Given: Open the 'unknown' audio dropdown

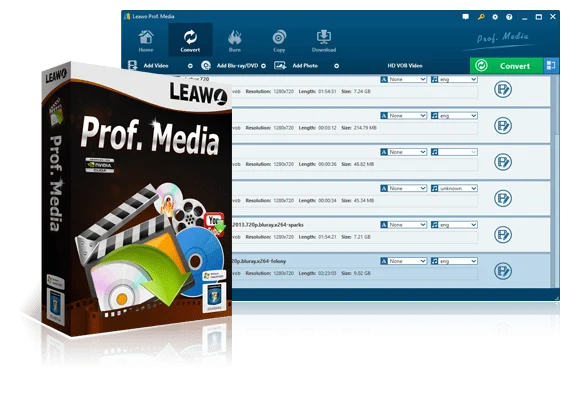Looking at the screenshot, I should click(454, 188).
